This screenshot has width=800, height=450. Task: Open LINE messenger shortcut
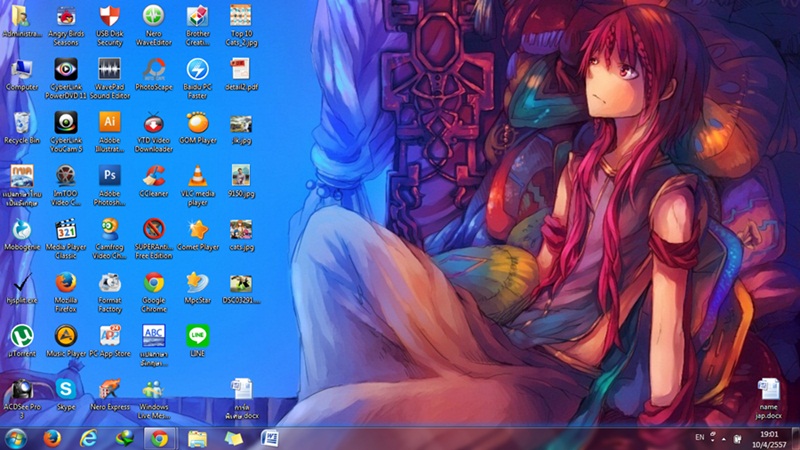tap(197, 341)
